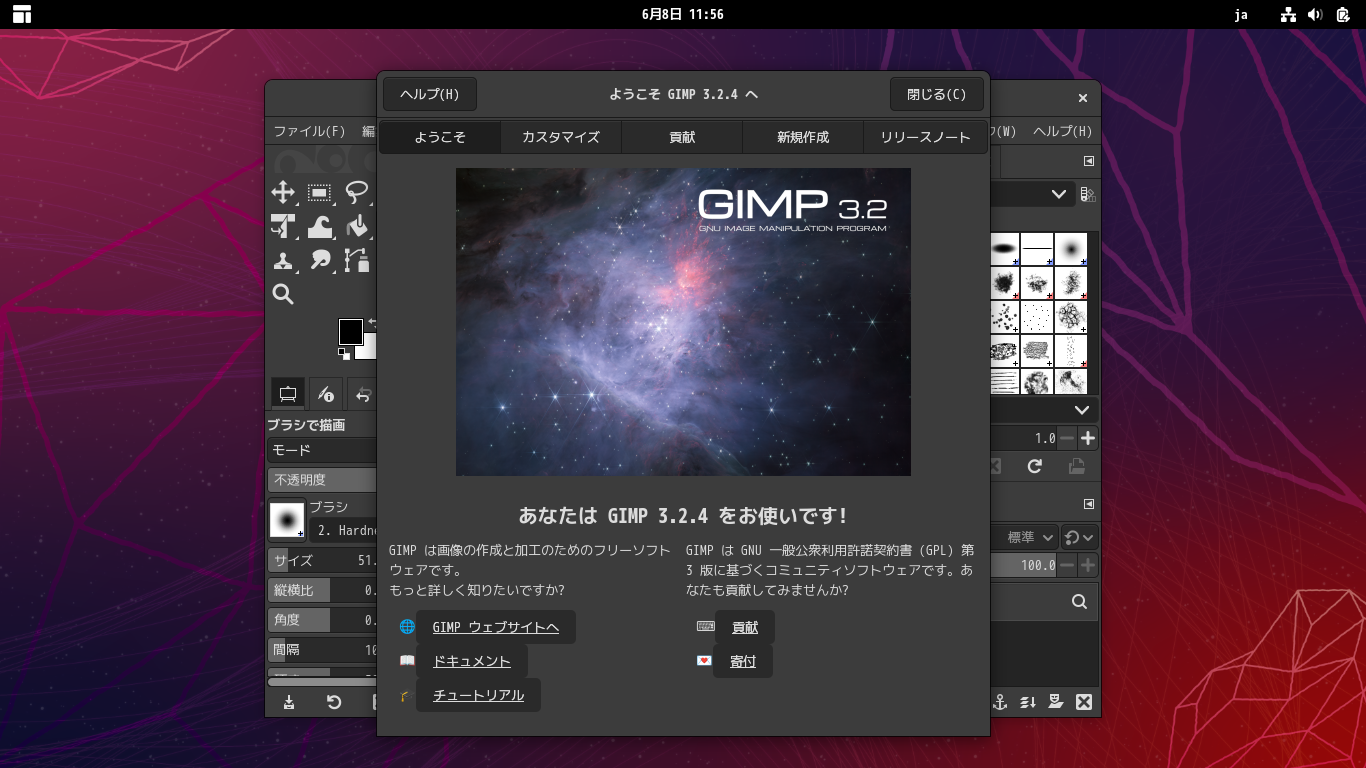Click the add layer mask icon
Image resolution: width=1366 pixels, height=768 pixels.
click(x=1055, y=702)
